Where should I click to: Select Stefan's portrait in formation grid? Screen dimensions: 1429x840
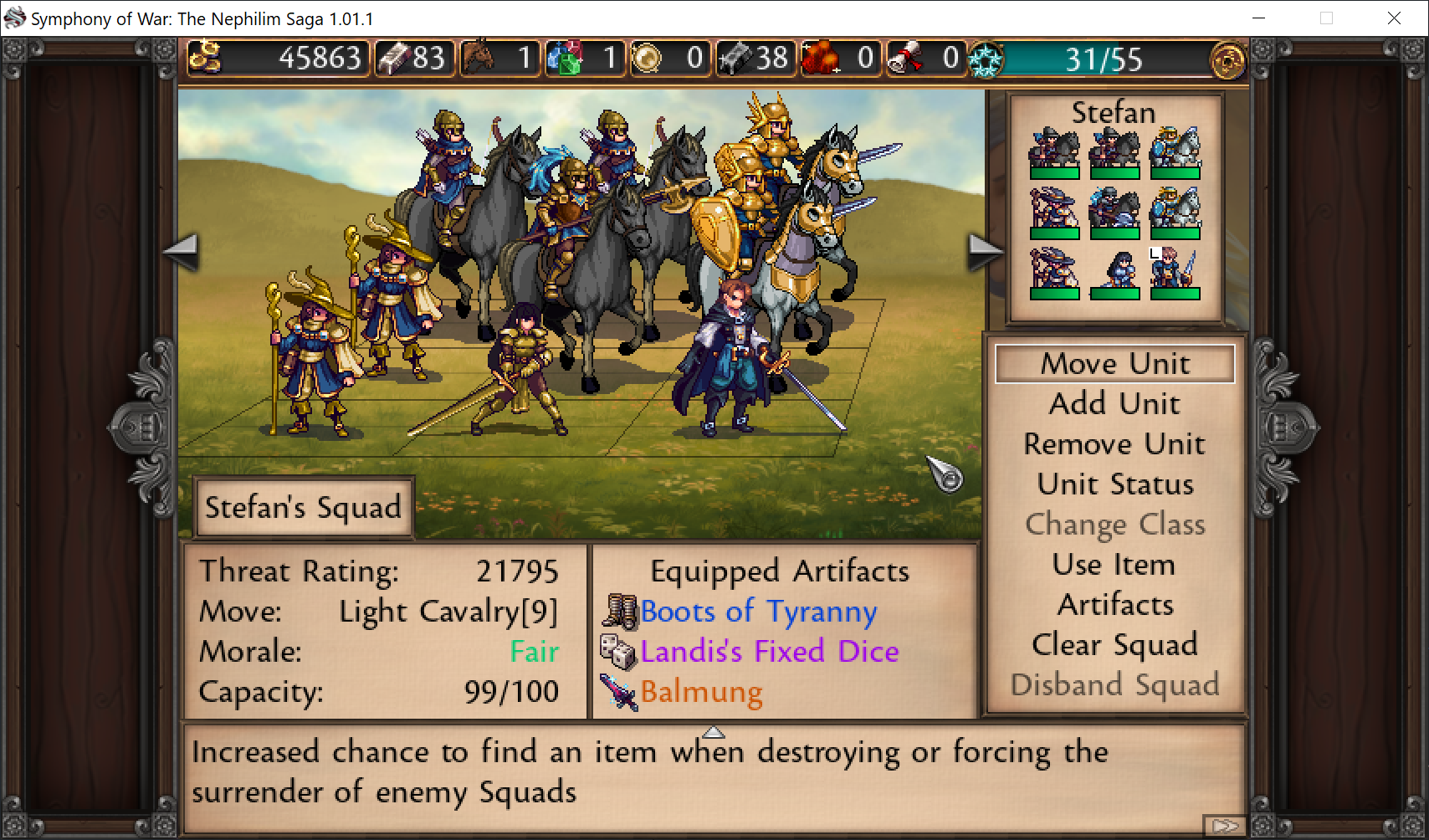tap(1175, 274)
